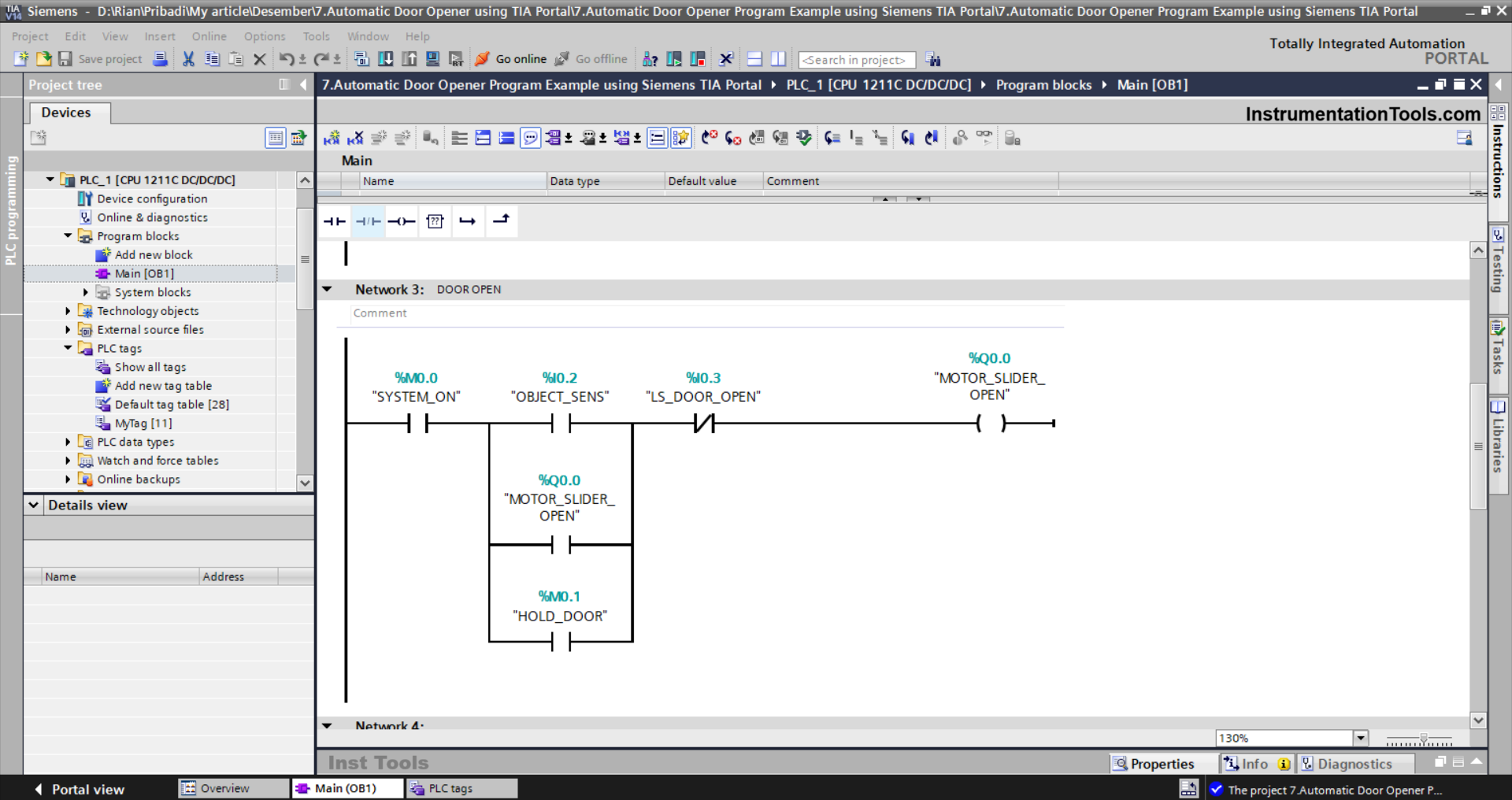Viewport: 1512px width, 800px height.
Task: Split the editor space vertically
Action: [x=778, y=59]
